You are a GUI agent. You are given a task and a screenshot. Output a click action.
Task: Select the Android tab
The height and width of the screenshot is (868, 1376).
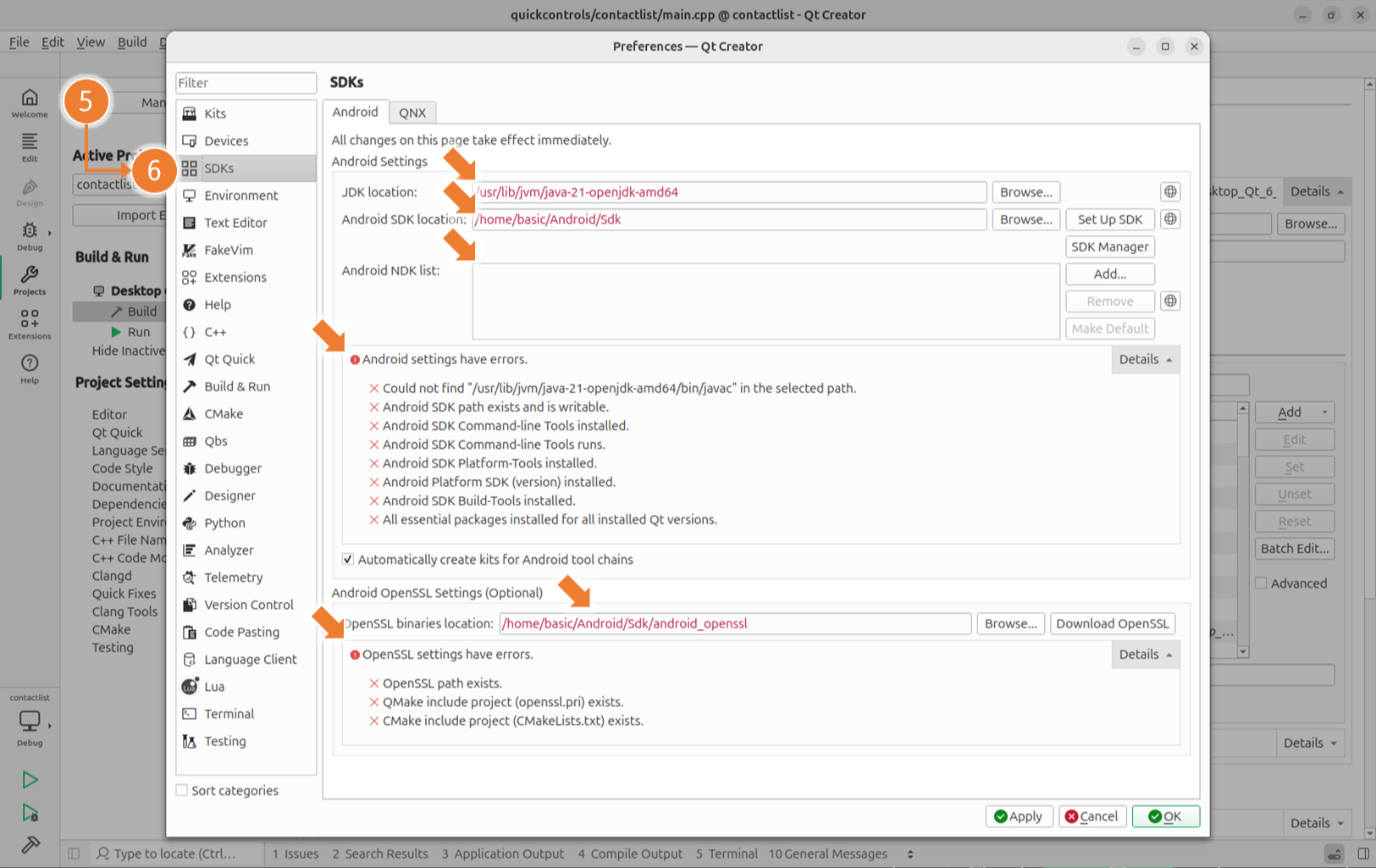pos(355,112)
